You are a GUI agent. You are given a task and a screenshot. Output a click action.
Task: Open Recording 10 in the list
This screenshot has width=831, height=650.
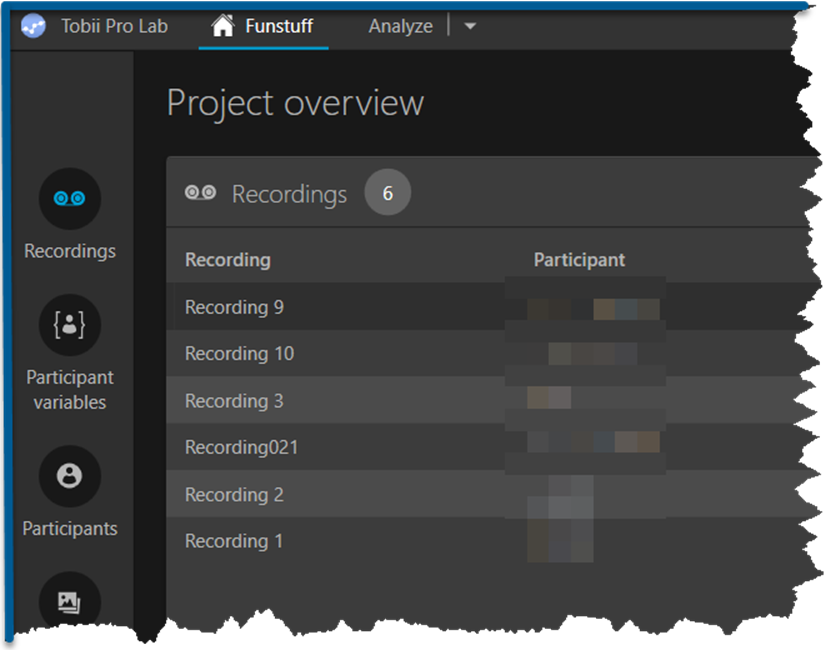click(x=239, y=354)
